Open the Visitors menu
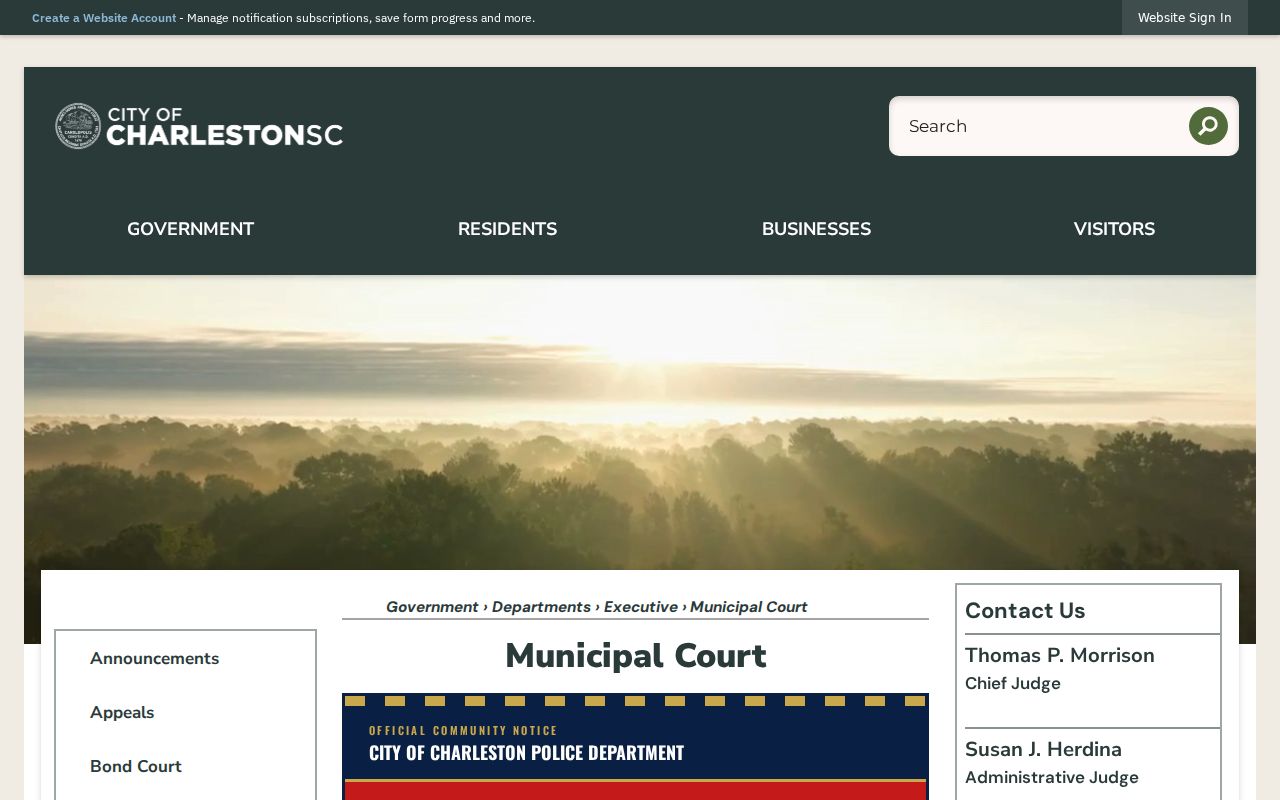The height and width of the screenshot is (800, 1280). tap(1114, 229)
